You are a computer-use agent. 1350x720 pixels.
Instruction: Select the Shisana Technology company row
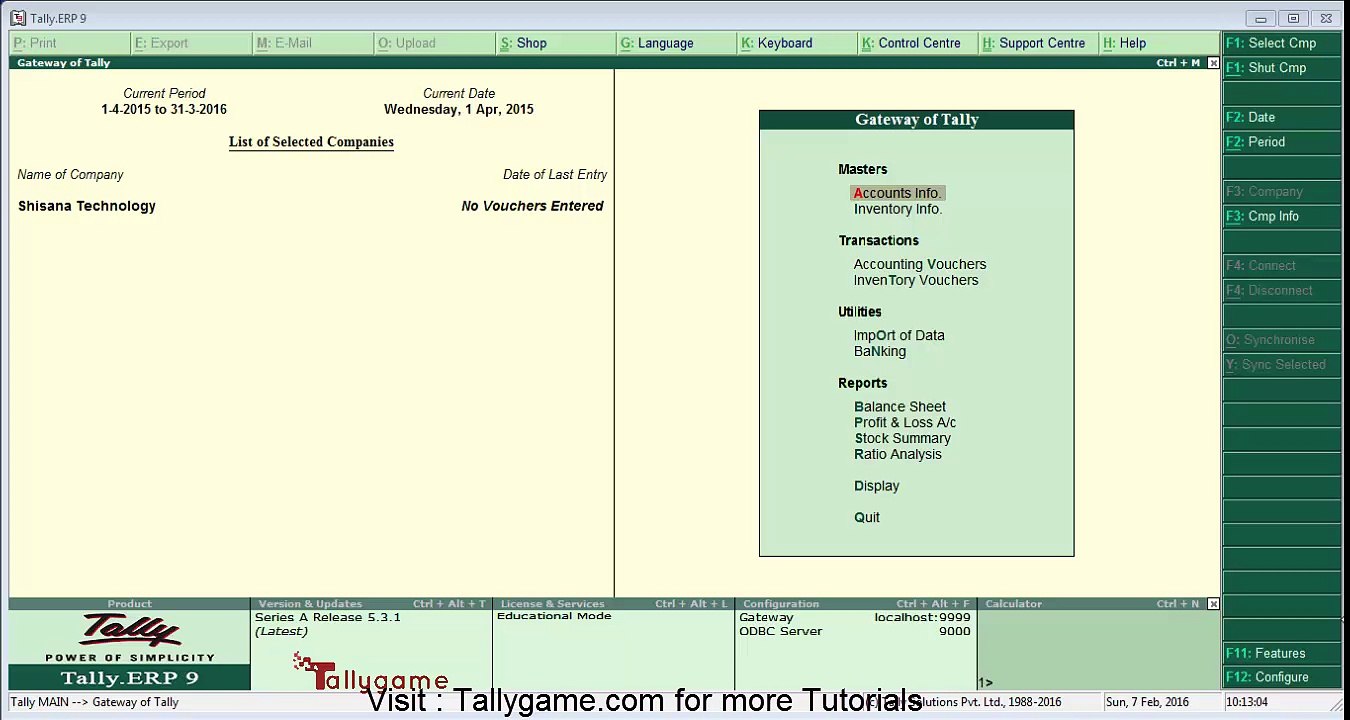click(311, 206)
